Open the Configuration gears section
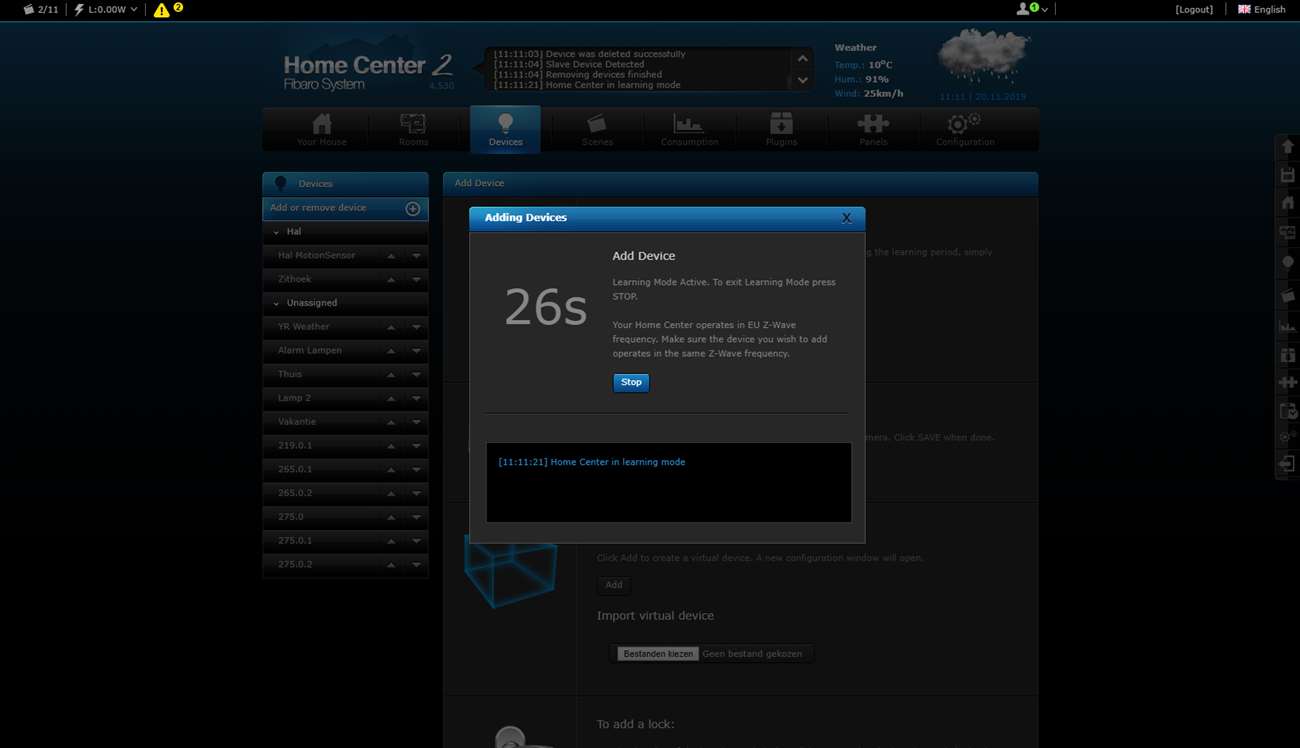Image resolution: width=1300 pixels, height=748 pixels. (965, 130)
